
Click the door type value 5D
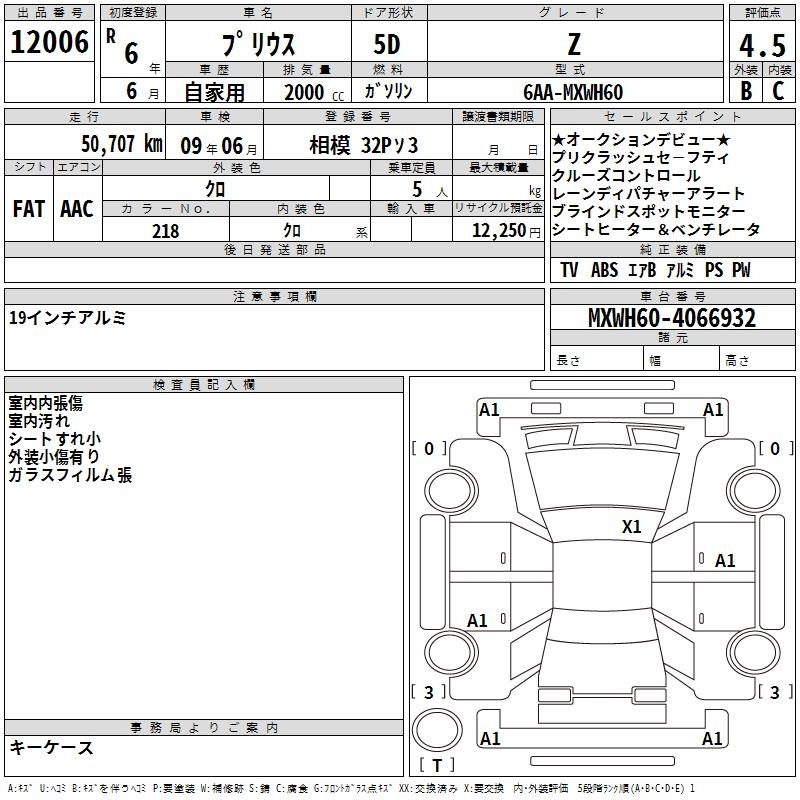click(387, 45)
